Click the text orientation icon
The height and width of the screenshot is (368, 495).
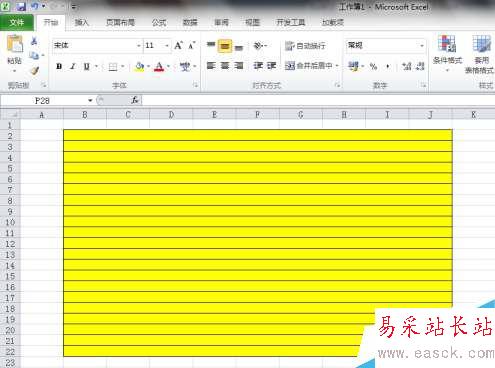[258, 45]
